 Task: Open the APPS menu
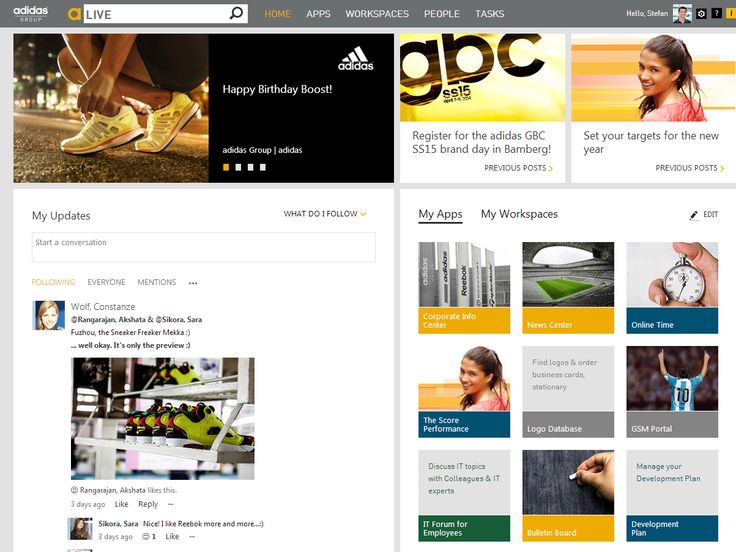tap(318, 14)
